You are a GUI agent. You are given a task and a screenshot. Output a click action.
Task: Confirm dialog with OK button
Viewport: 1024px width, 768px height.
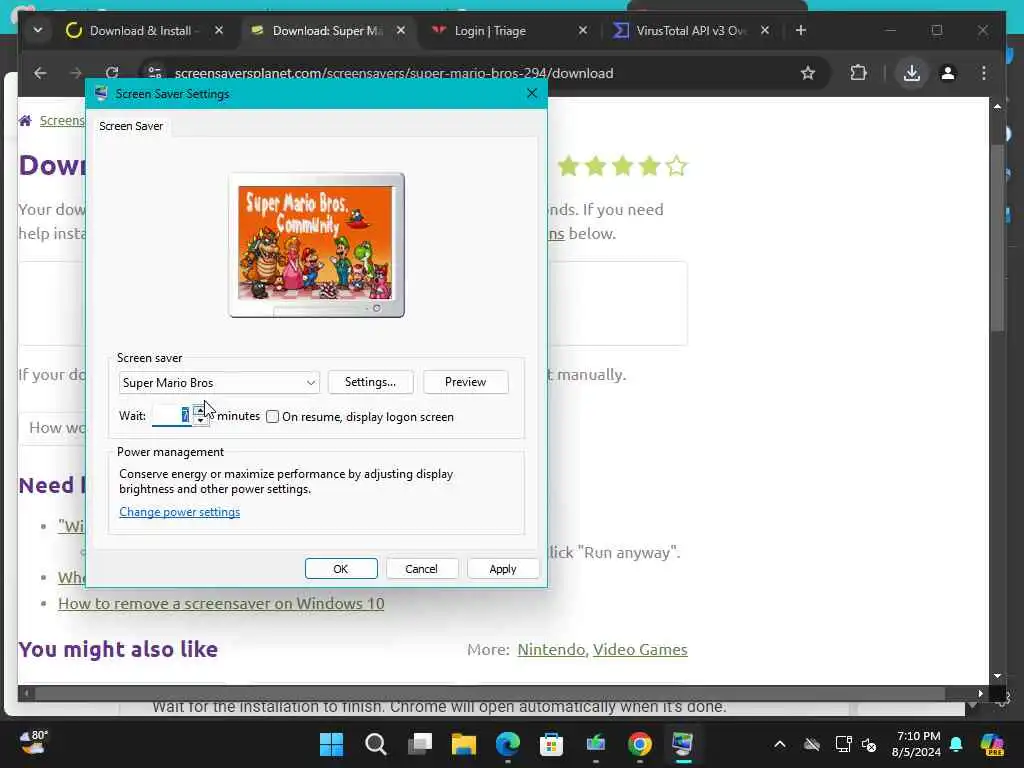(341, 569)
